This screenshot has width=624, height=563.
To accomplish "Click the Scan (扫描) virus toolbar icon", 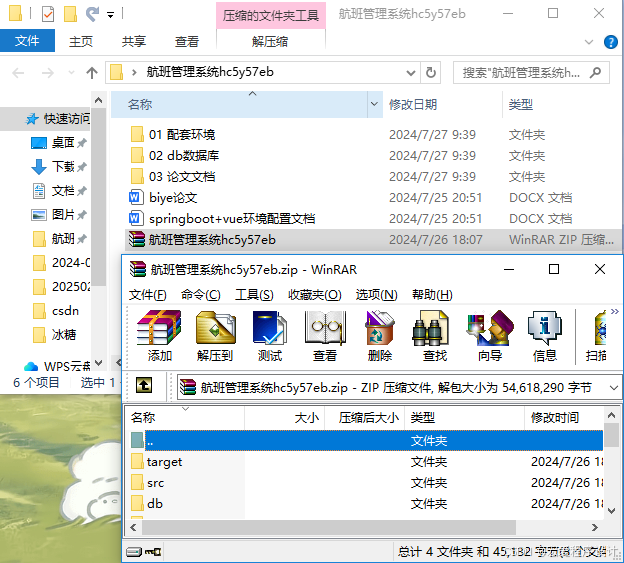I will pos(596,336).
